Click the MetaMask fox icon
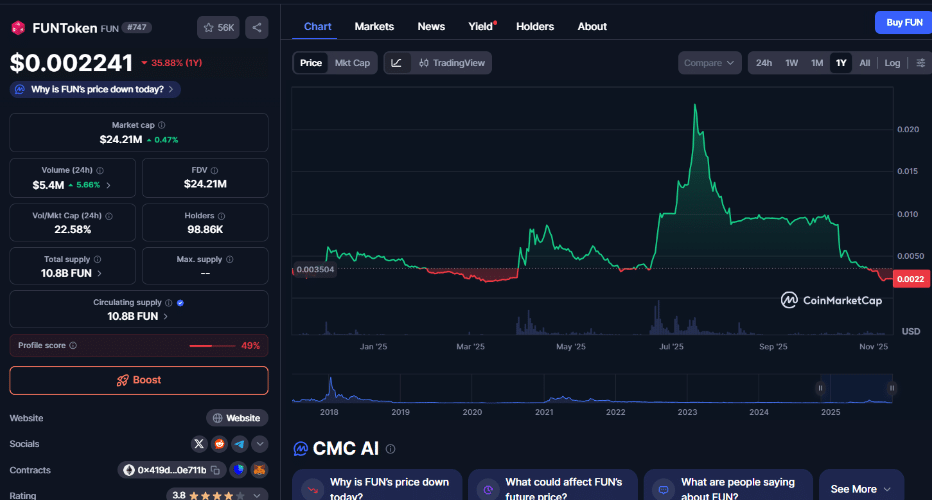The image size is (932, 500). click(258, 470)
